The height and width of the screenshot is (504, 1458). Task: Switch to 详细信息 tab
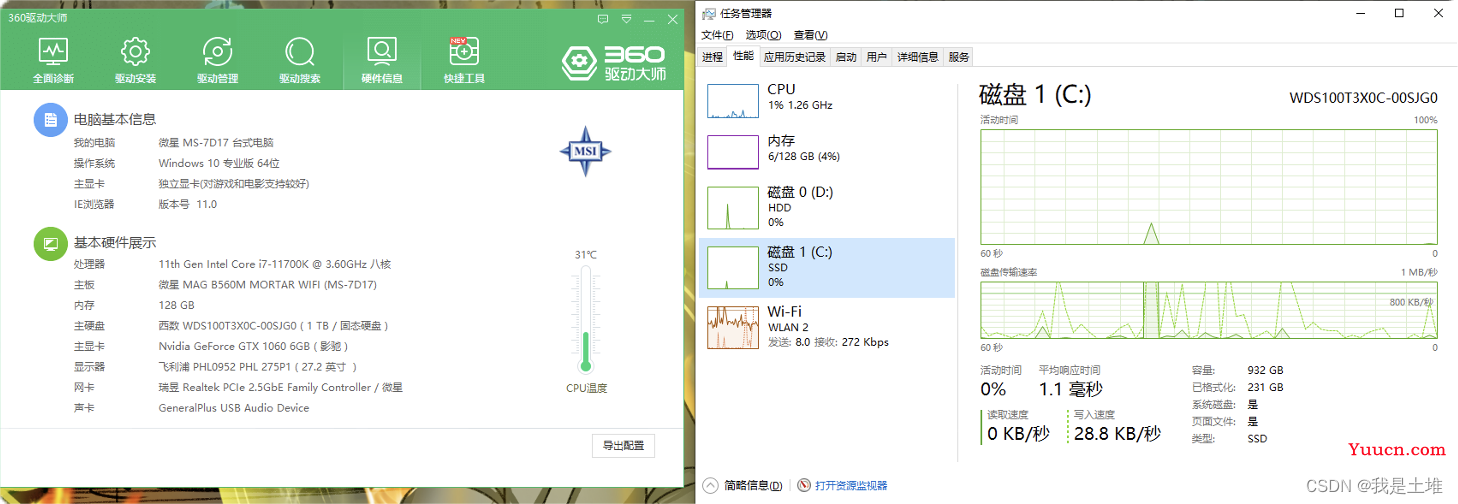click(x=918, y=57)
